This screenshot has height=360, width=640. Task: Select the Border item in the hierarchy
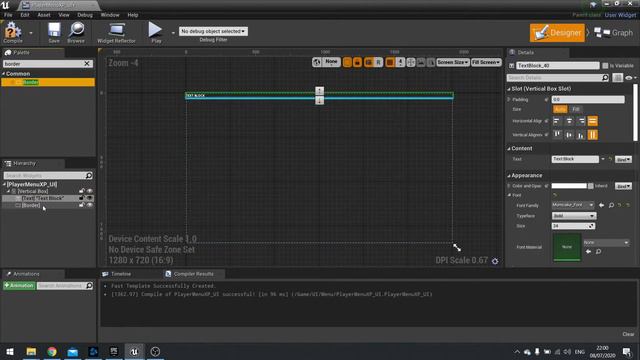pos(31,205)
